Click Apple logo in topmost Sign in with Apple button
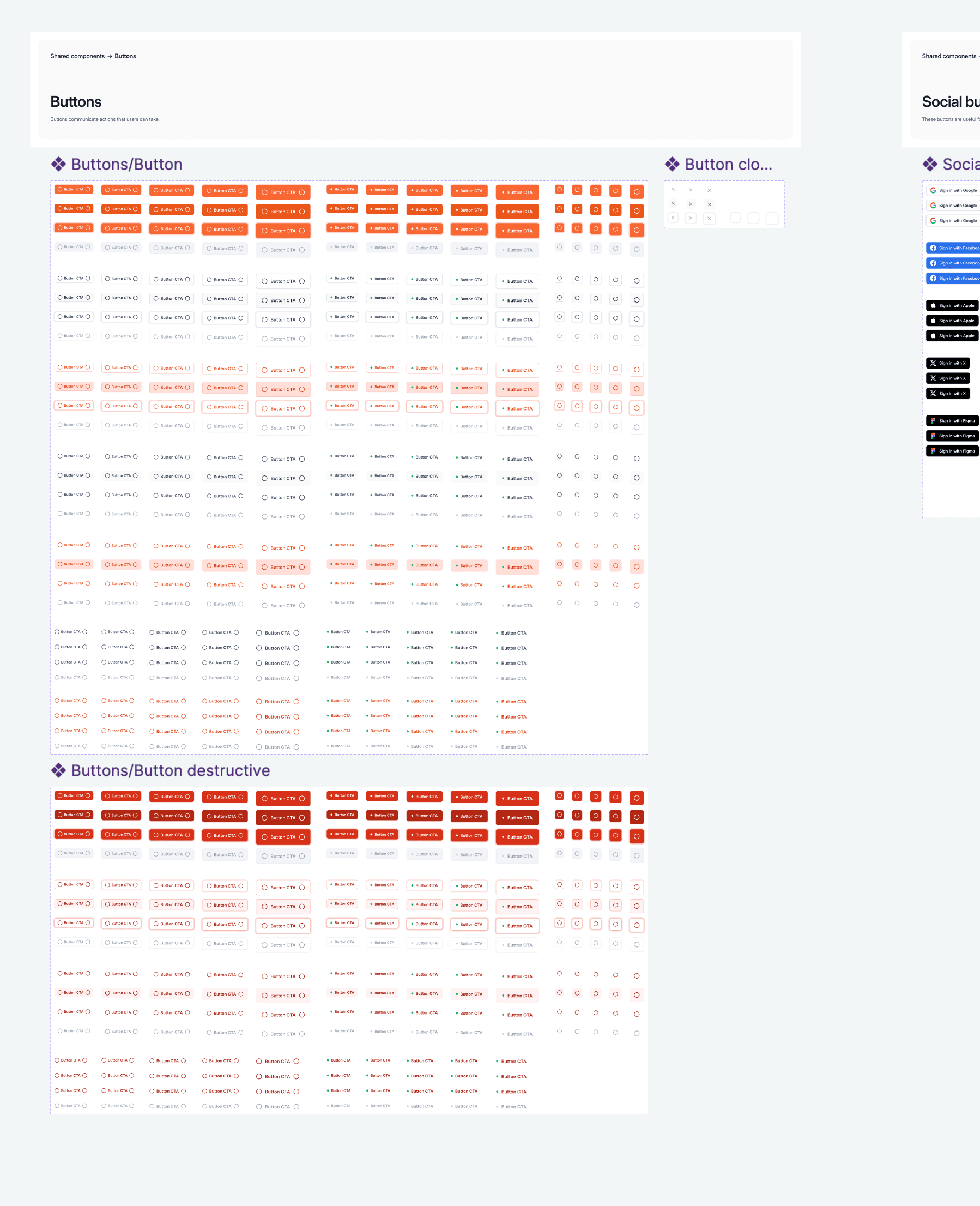The height and width of the screenshot is (1206, 980). coord(933,305)
